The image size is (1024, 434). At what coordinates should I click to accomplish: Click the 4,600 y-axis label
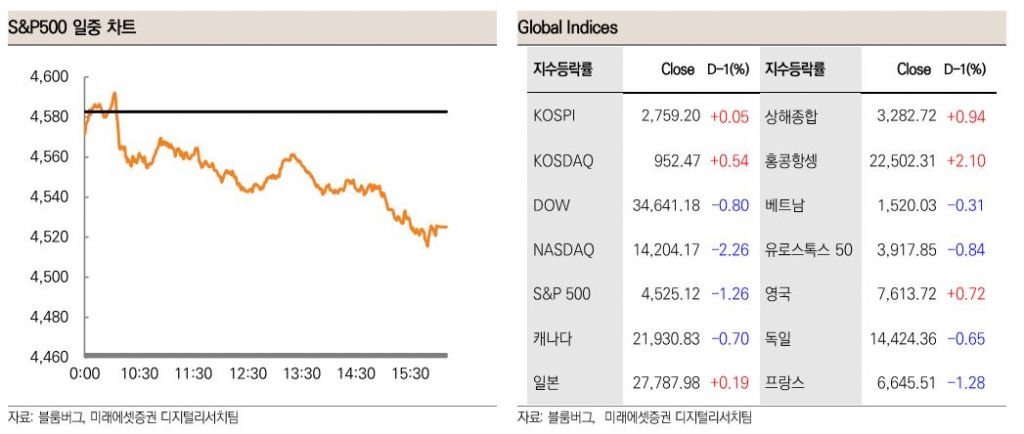coord(50,76)
